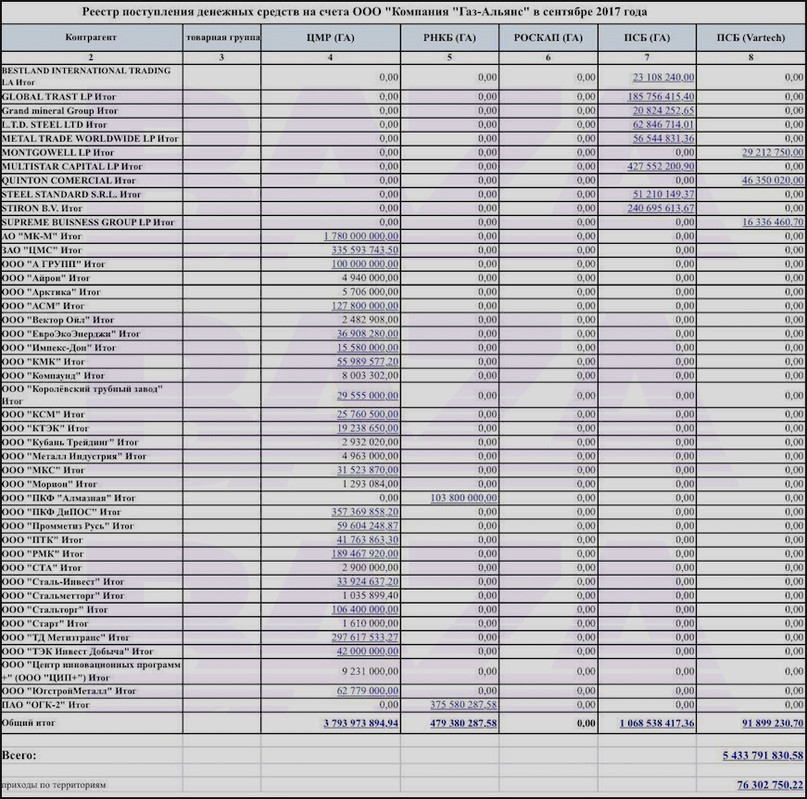This screenshot has width=807, height=799.
Task: Click the grand total 5 433 791 830,58
Action: click(x=763, y=755)
